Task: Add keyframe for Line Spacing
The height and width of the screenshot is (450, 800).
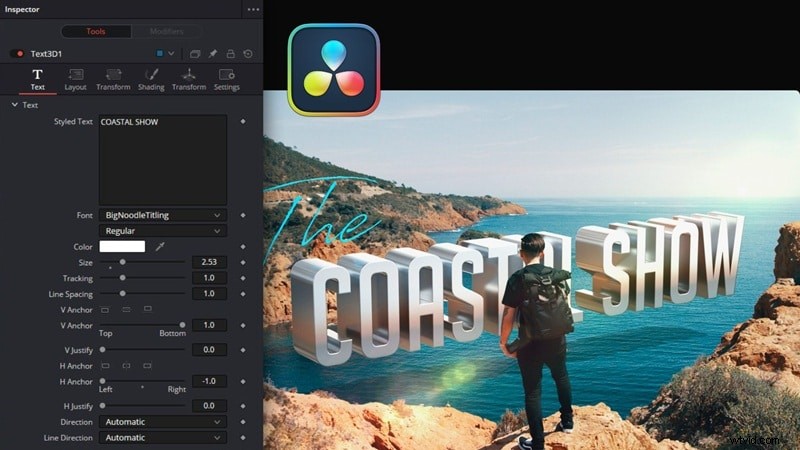Action: pos(243,294)
